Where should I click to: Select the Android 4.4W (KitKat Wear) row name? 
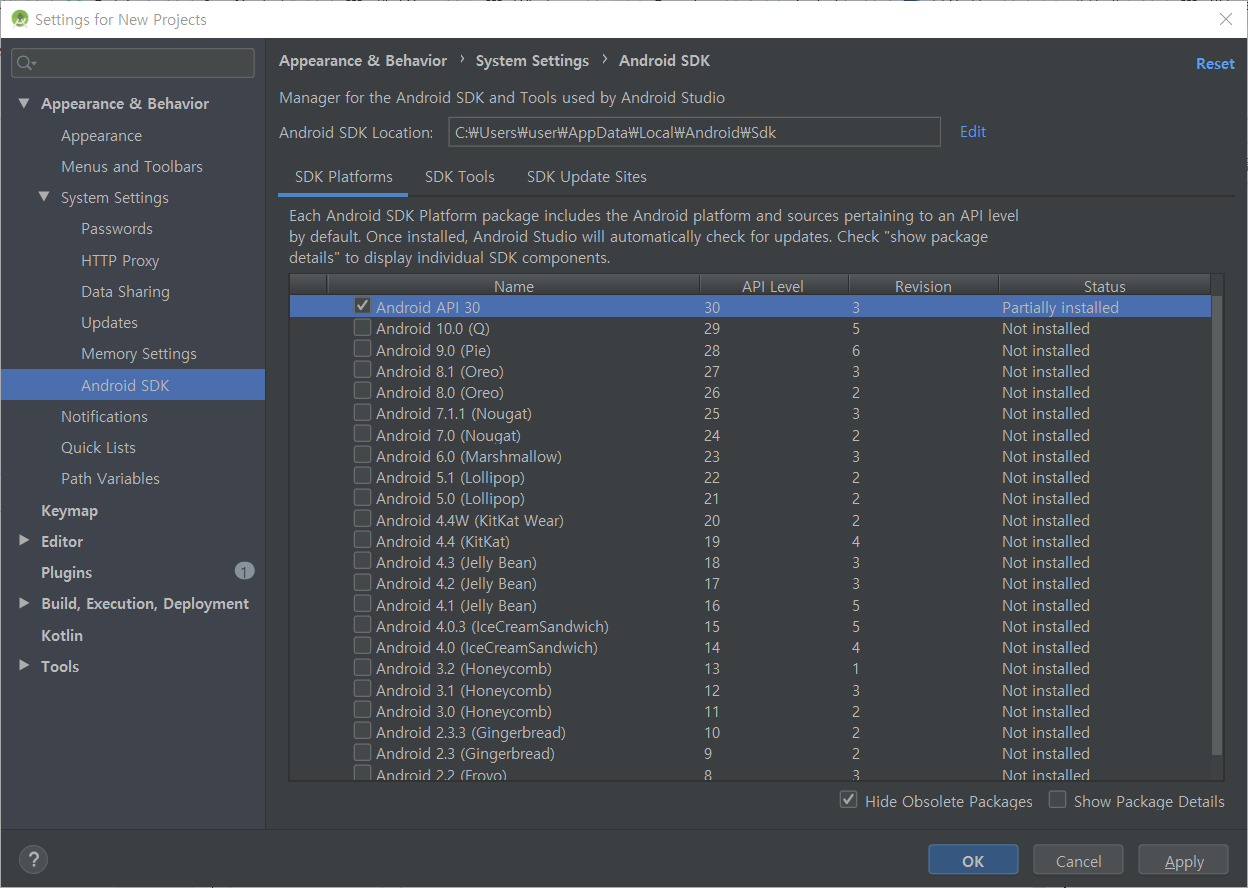point(470,520)
